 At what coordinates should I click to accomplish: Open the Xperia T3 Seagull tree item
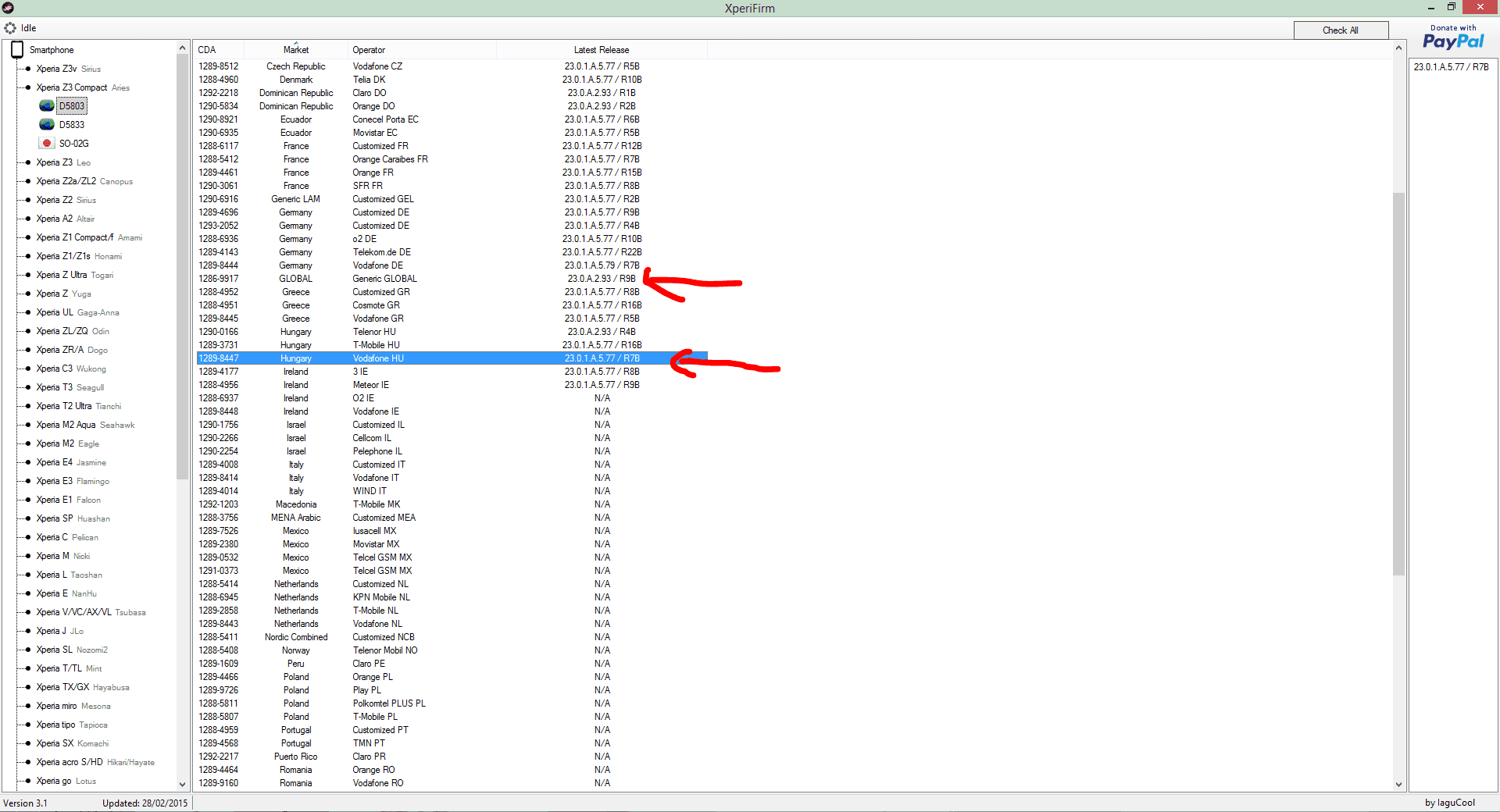(x=70, y=387)
